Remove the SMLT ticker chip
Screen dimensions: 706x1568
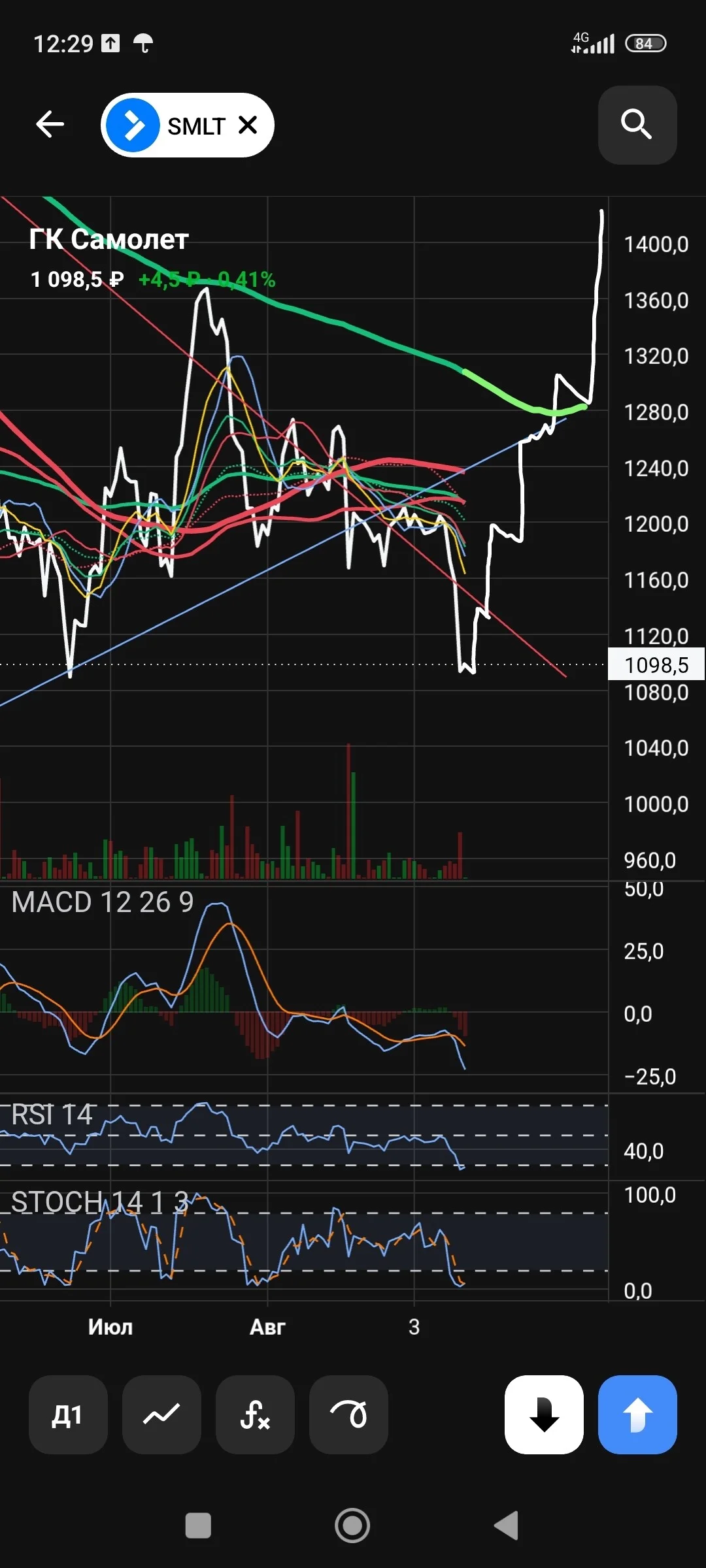pos(248,125)
